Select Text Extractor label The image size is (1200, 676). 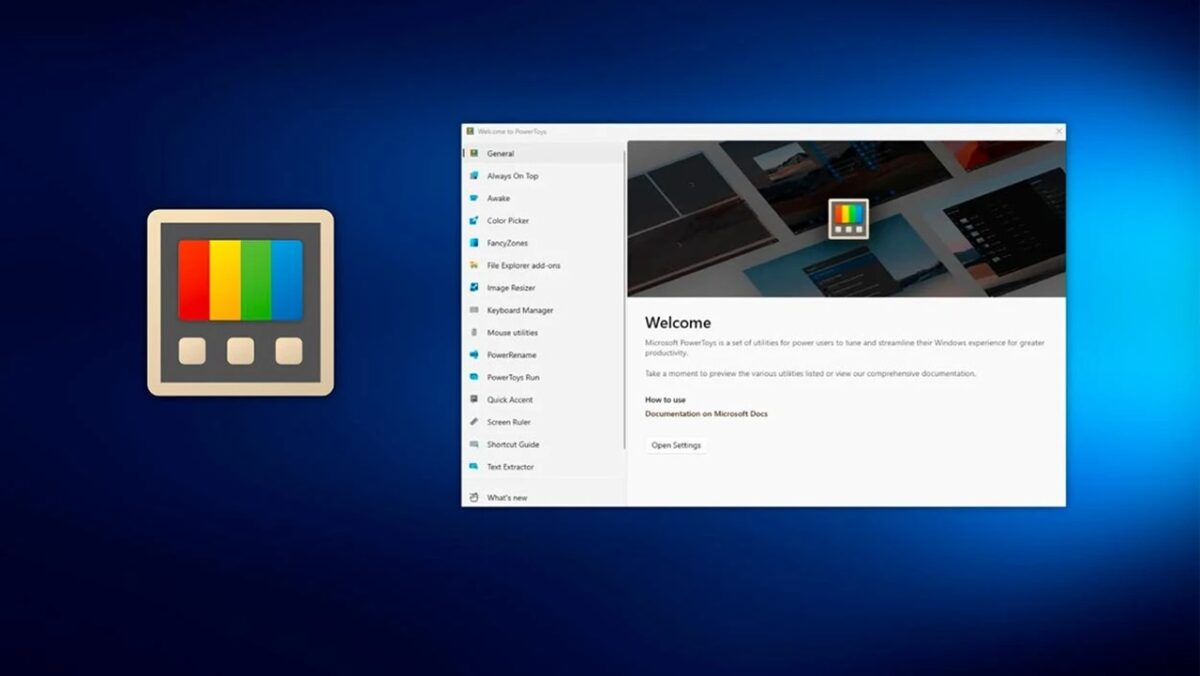[511, 467]
